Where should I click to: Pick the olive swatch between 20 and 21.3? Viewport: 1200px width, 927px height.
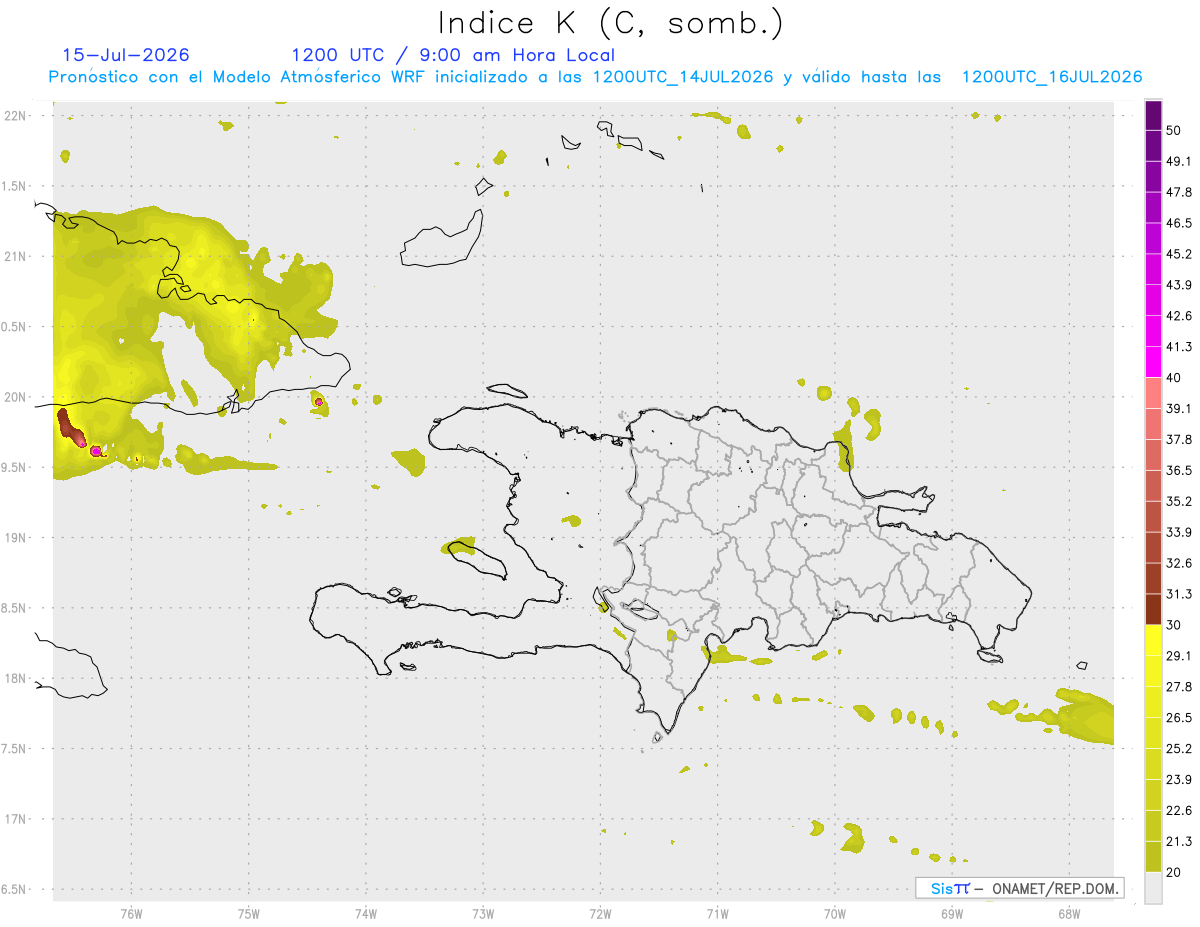point(1154,856)
